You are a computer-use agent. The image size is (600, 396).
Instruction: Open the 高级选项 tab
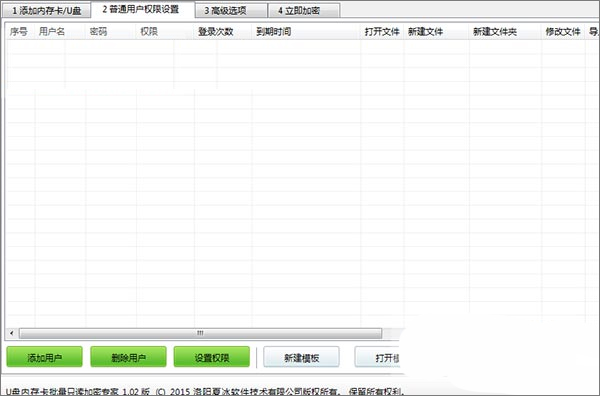[231, 10]
